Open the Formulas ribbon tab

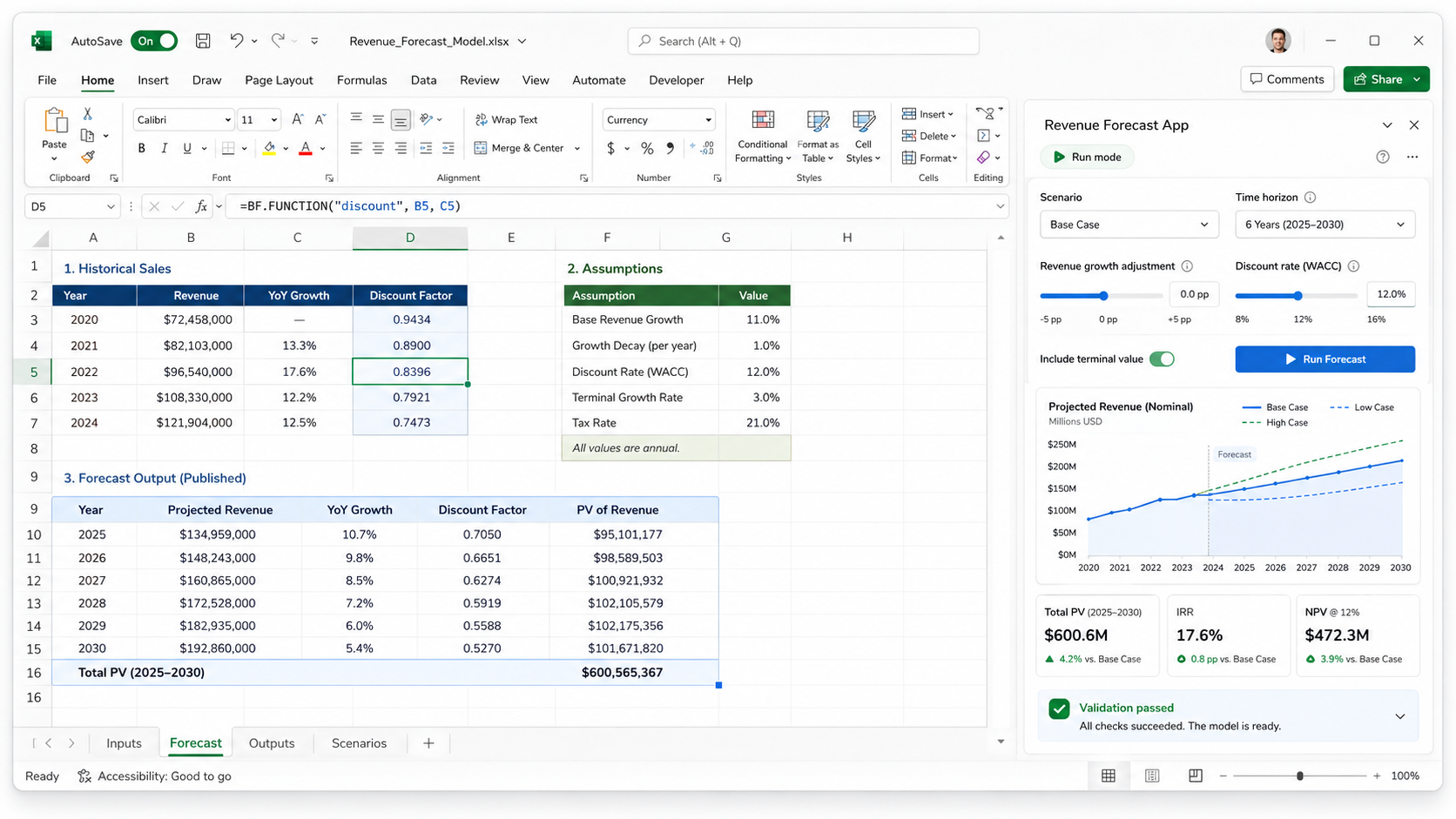point(361,80)
